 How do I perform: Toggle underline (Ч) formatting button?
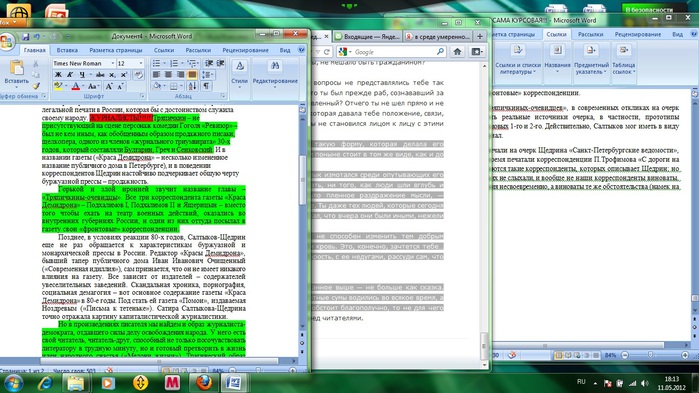(x=82, y=75)
